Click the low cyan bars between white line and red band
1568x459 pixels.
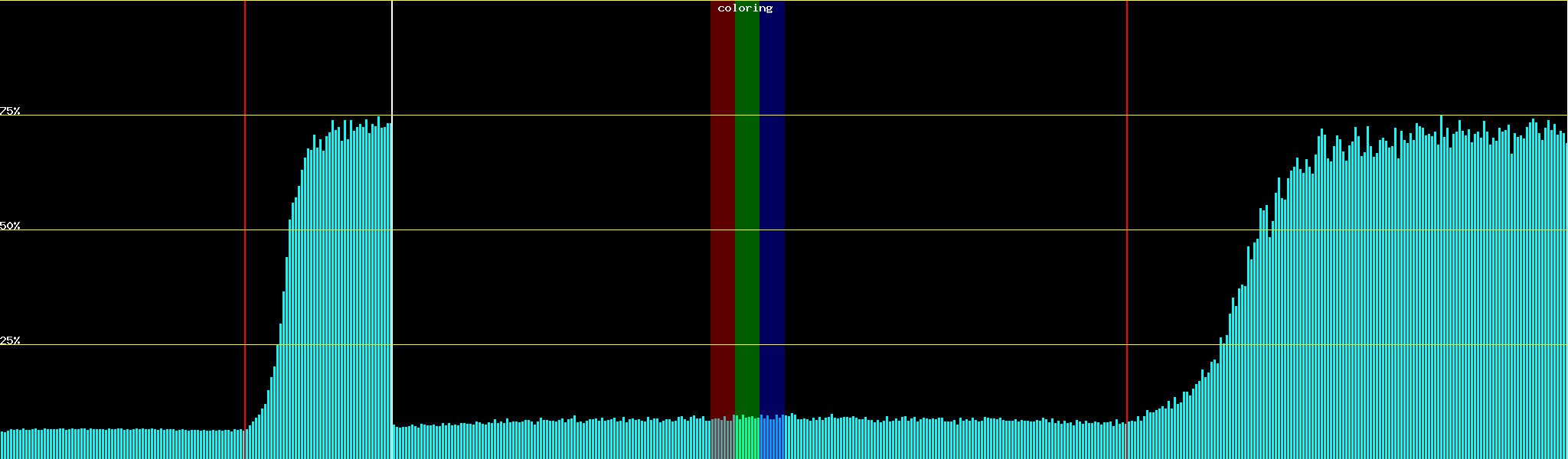tap(551, 441)
